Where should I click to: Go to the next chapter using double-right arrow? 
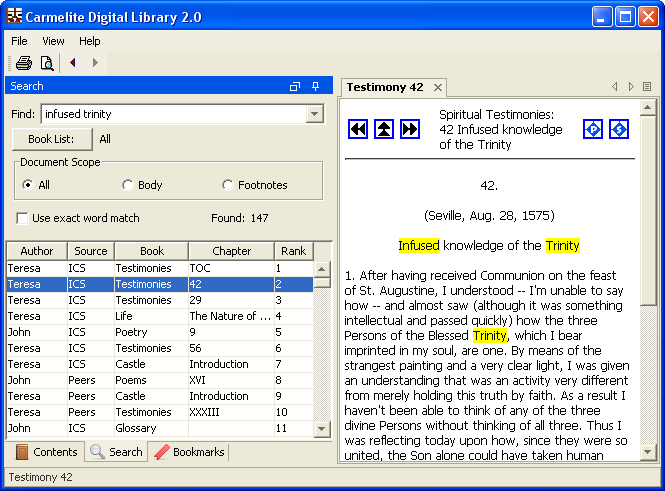tap(409, 129)
